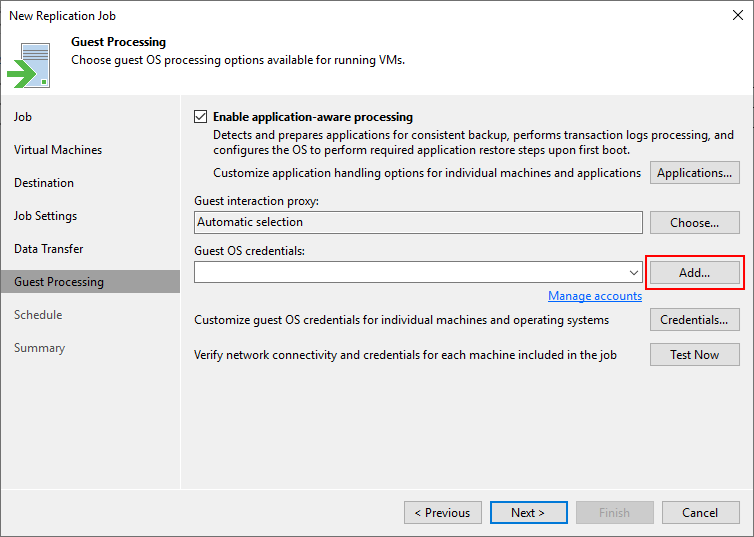Open the Job Settings step
Screen dimensions: 754x537
coord(45,216)
